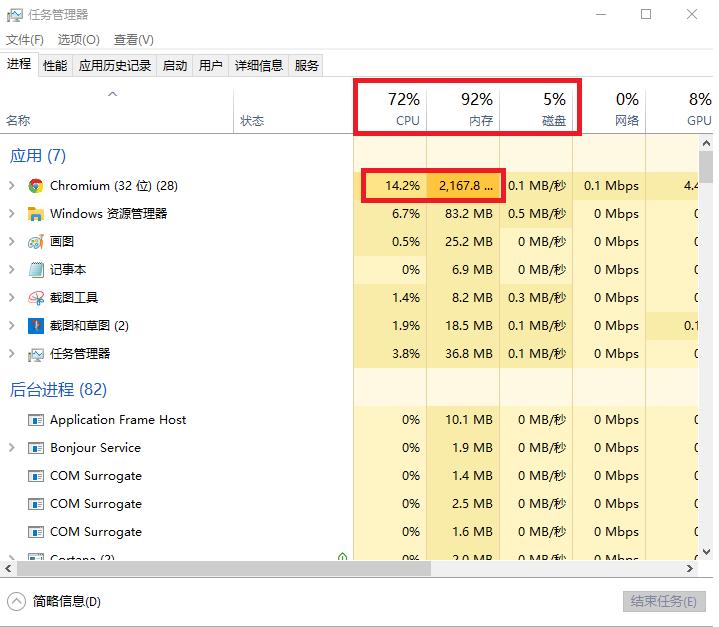Switch to the 用户 tab

(x=210, y=66)
